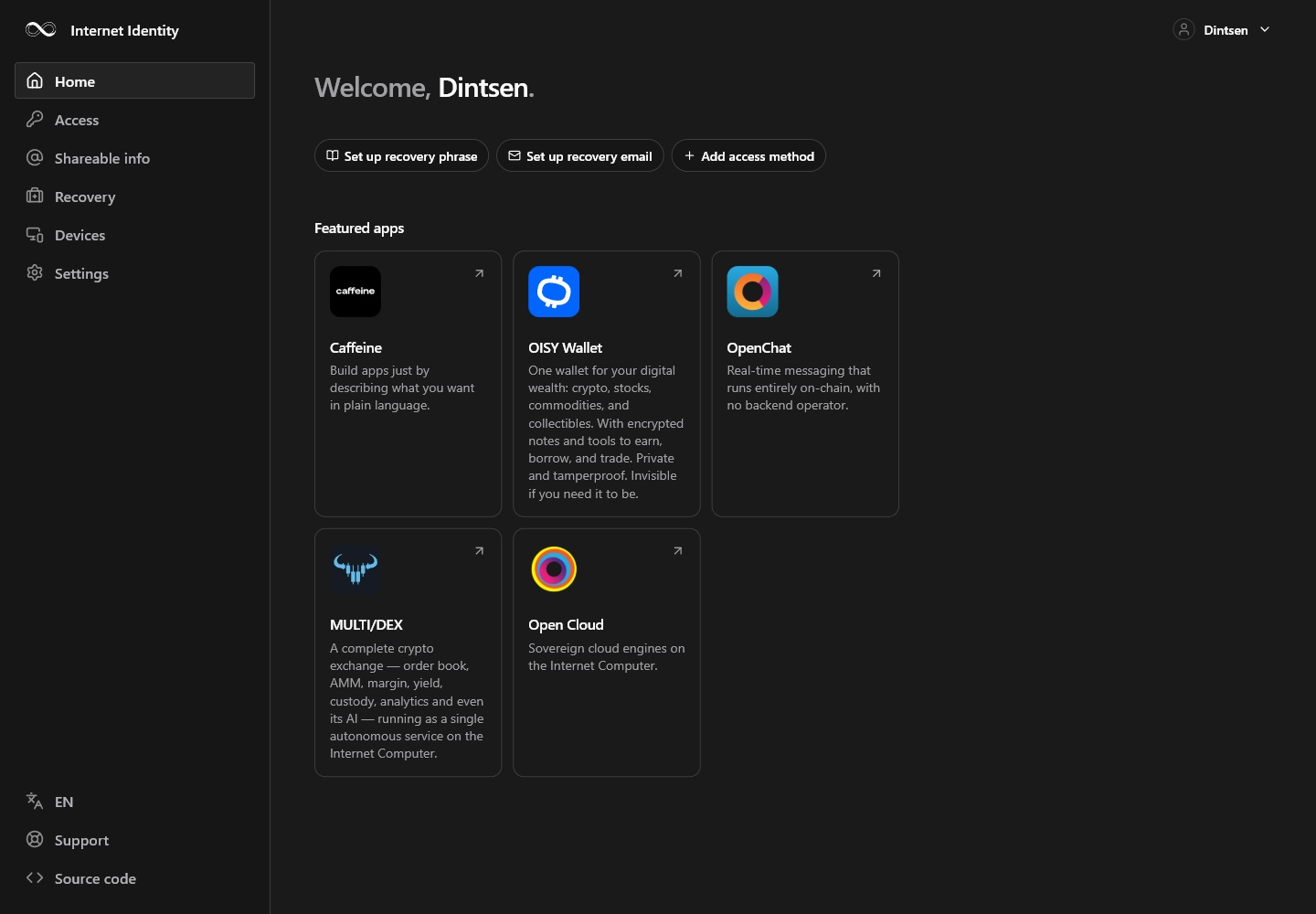Click the MULTI/DEX bull logo
Screen dimensions: 1316x914
click(356, 569)
